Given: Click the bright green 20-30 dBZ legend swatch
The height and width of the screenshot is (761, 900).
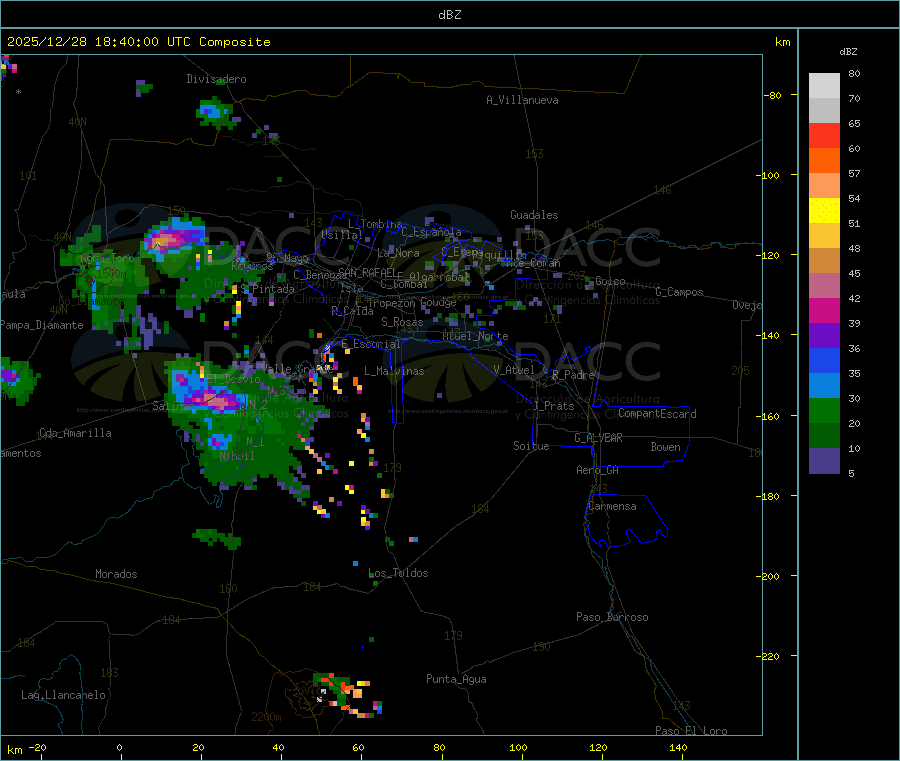Looking at the screenshot, I should pyautogui.click(x=824, y=410).
